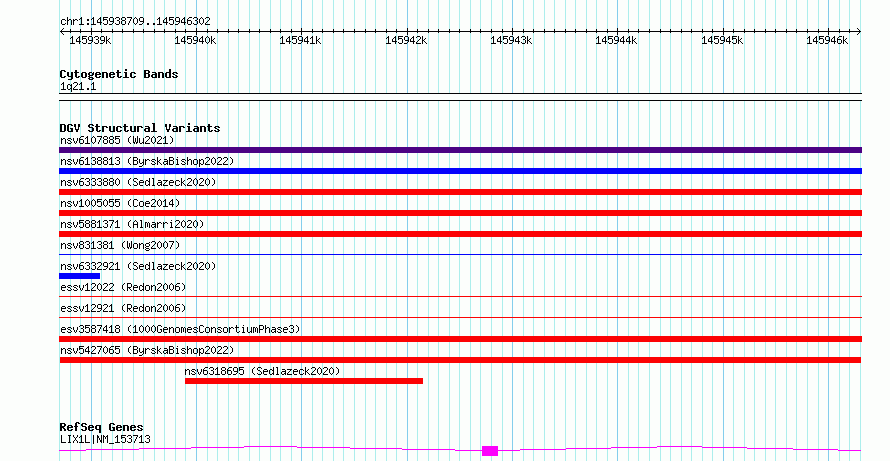Click the 145941k ruler position
890x461 pixels.
pos(300,40)
